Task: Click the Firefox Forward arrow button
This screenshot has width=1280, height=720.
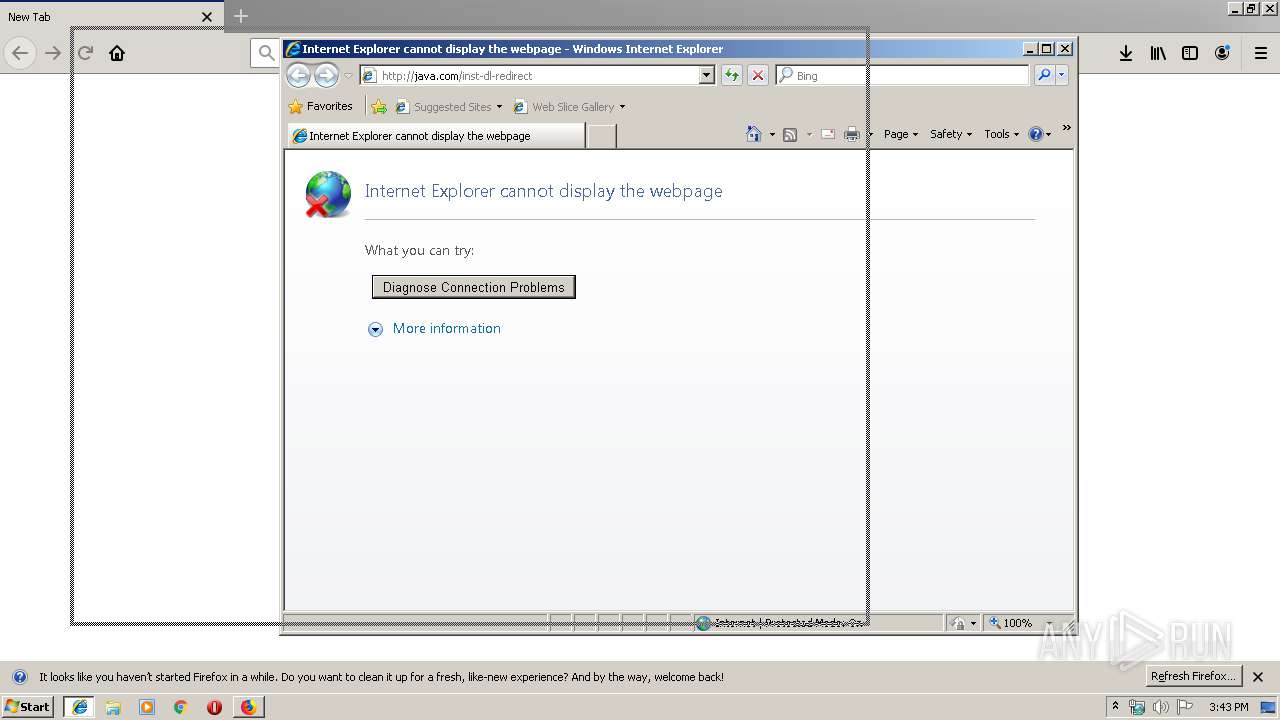Action: click(53, 53)
